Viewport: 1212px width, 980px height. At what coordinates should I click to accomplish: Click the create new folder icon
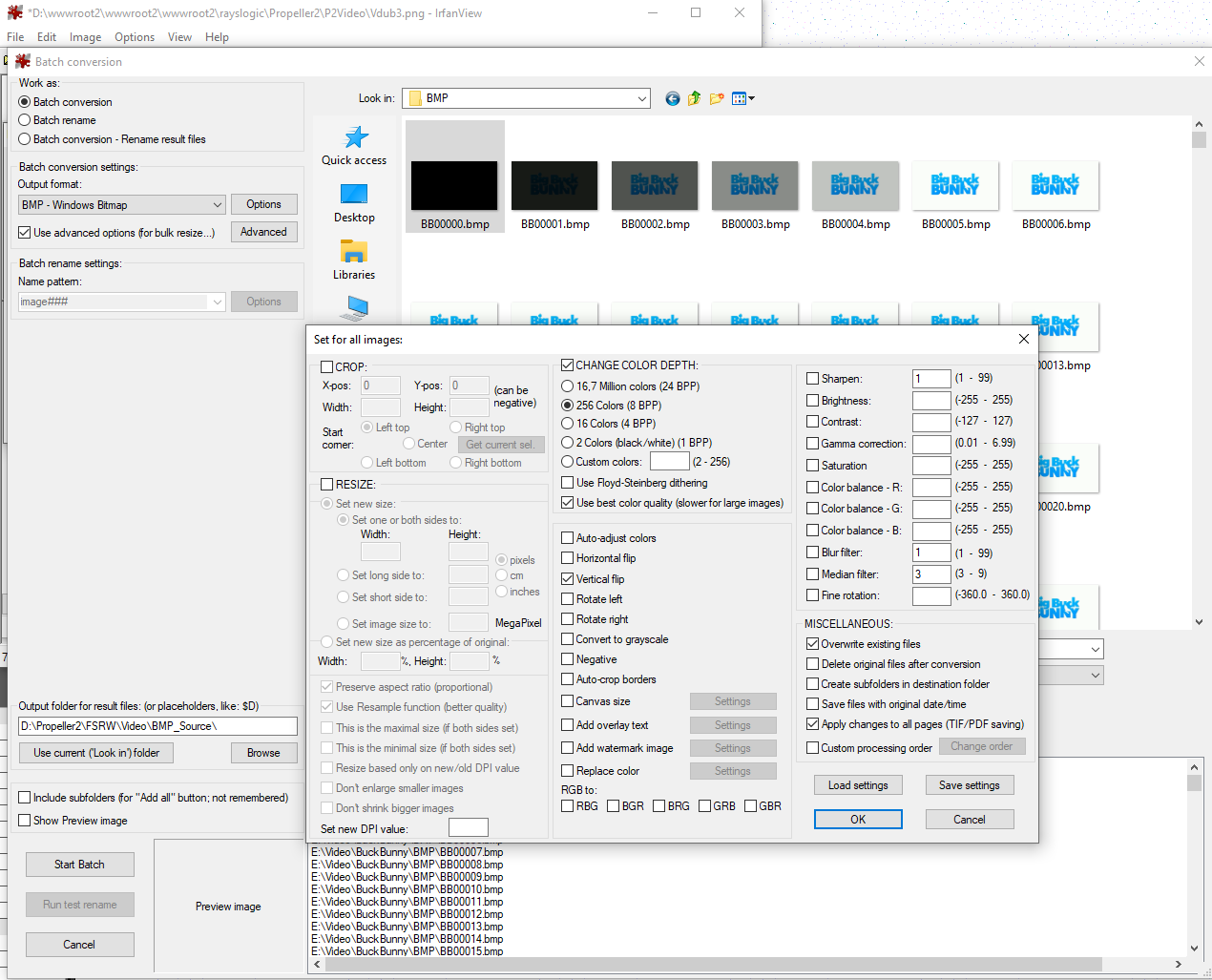(717, 98)
